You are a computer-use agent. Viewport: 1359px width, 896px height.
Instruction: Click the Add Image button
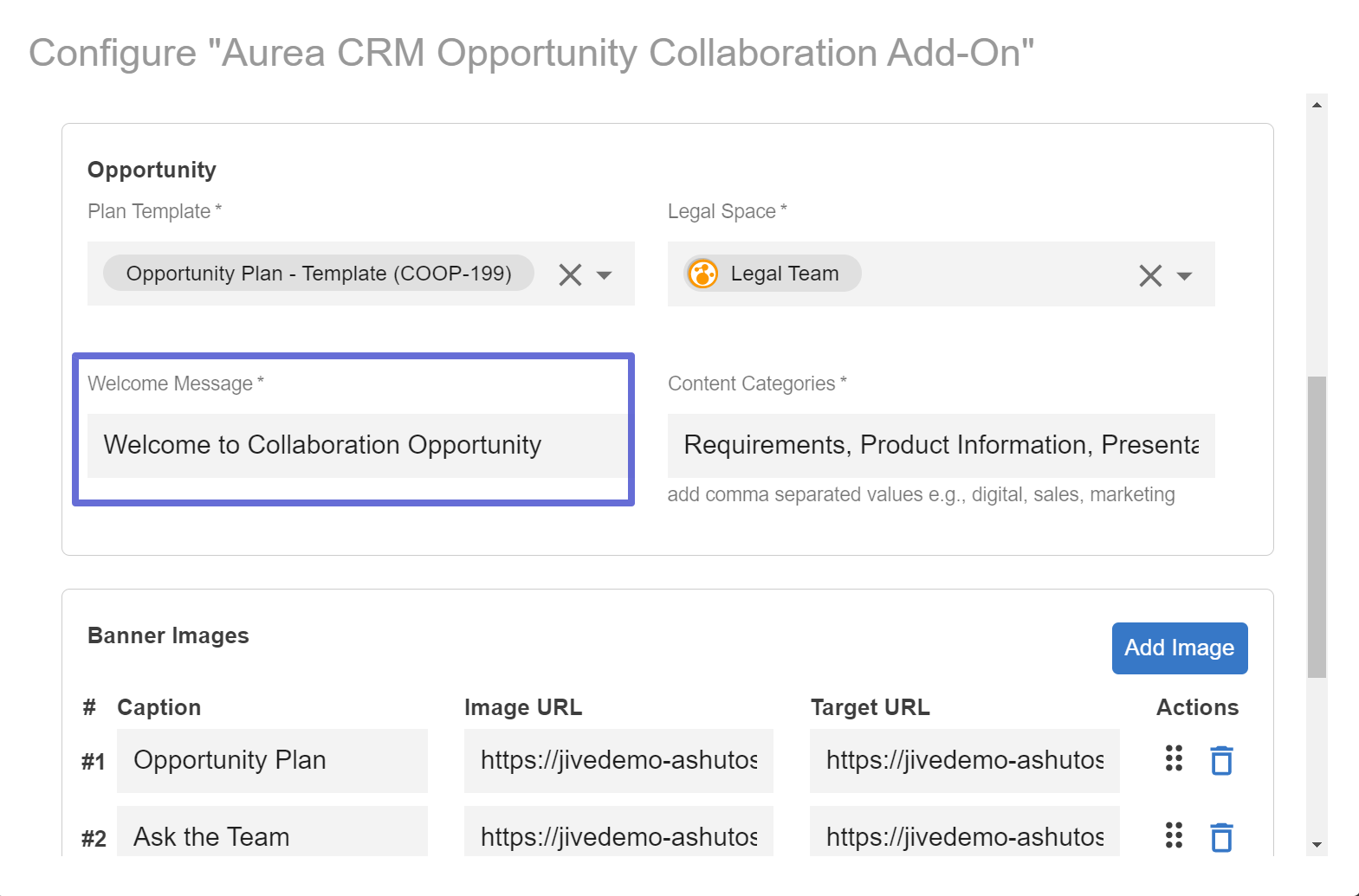pos(1180,648)
